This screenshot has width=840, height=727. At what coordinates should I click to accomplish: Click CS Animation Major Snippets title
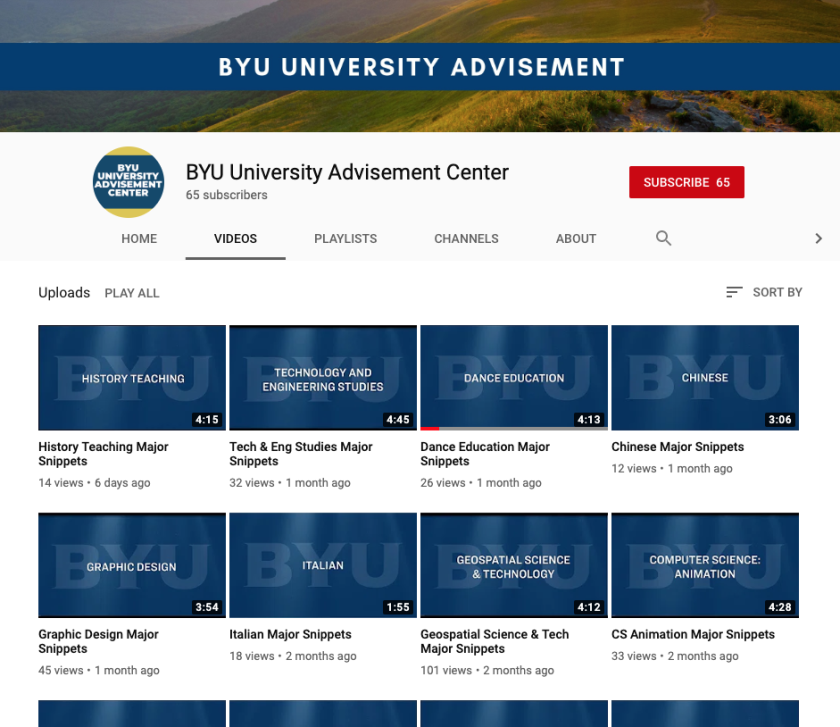(693, 634)
